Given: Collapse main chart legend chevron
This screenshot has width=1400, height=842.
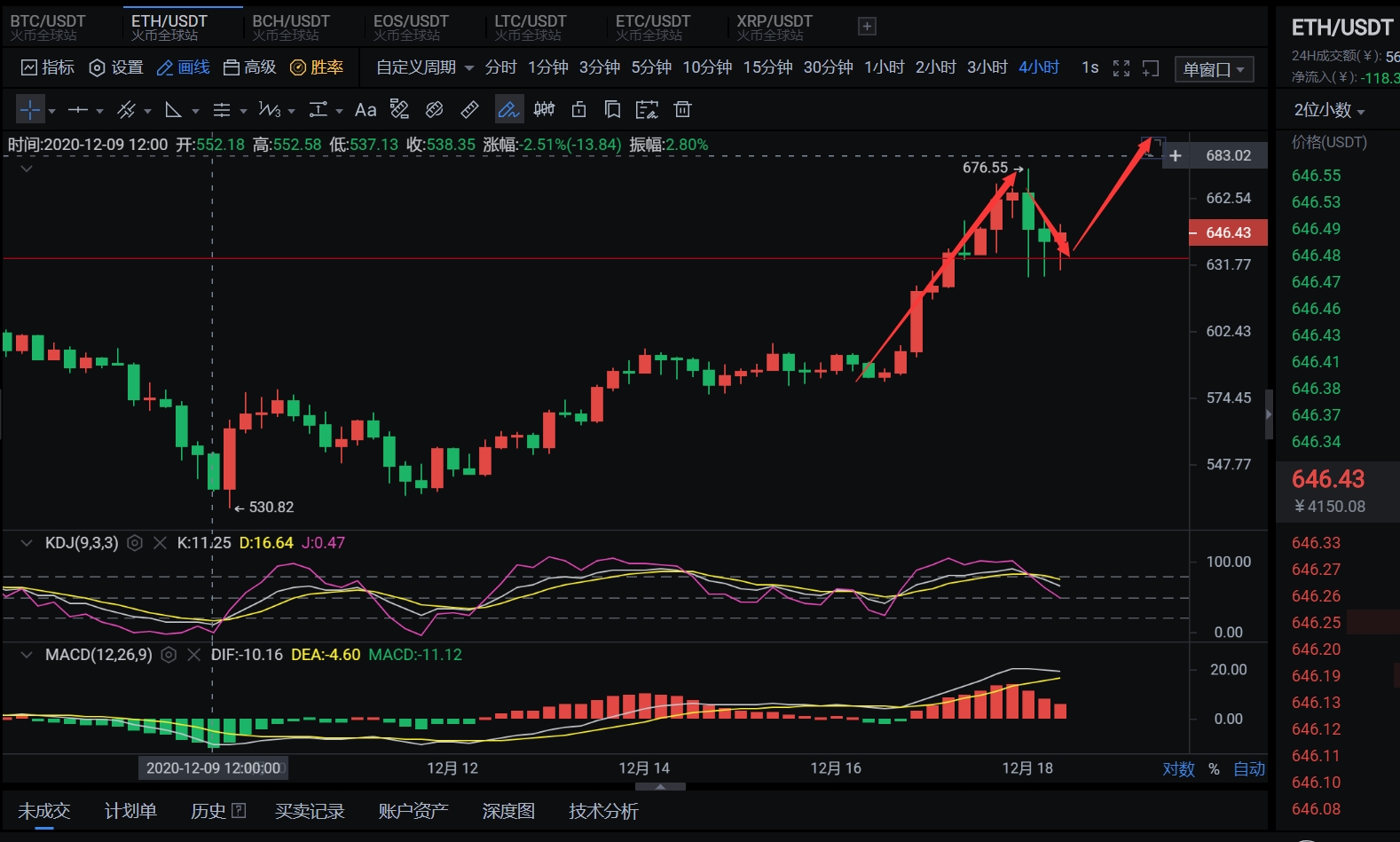Looking at the screenshot, I should [x=27, y=169].
